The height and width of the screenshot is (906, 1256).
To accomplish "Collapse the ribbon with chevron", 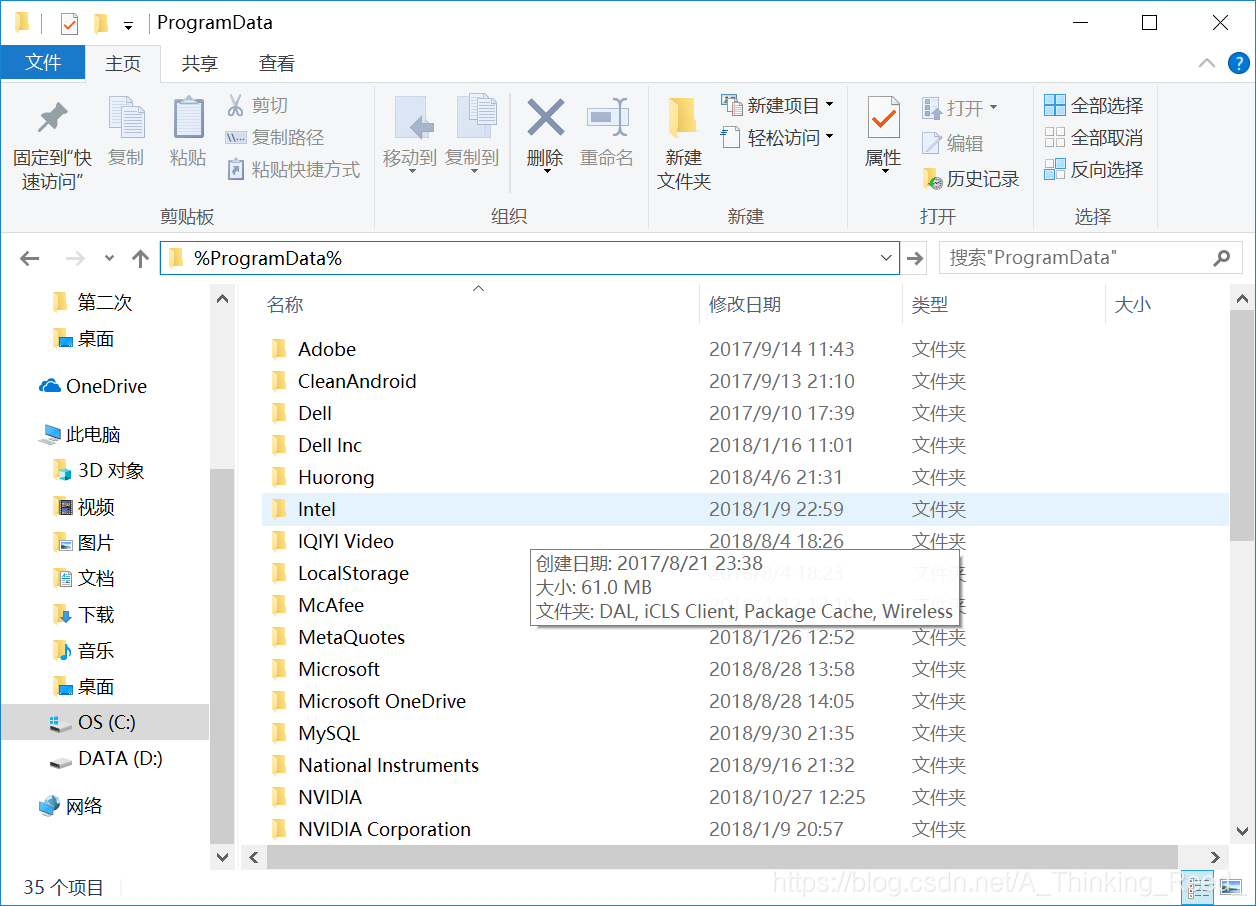I will tap(1207, 63).
